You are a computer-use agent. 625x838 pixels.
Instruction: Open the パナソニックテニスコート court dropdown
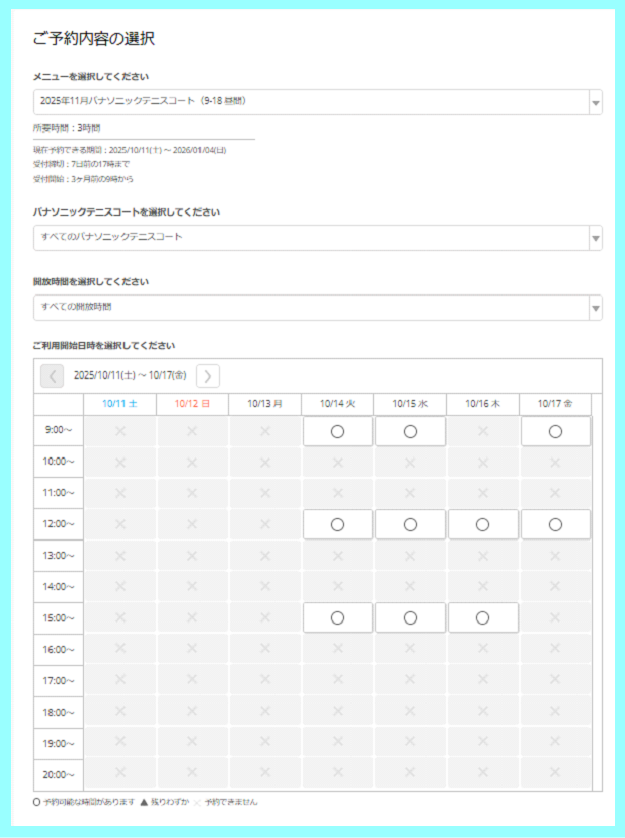point(317,238)
